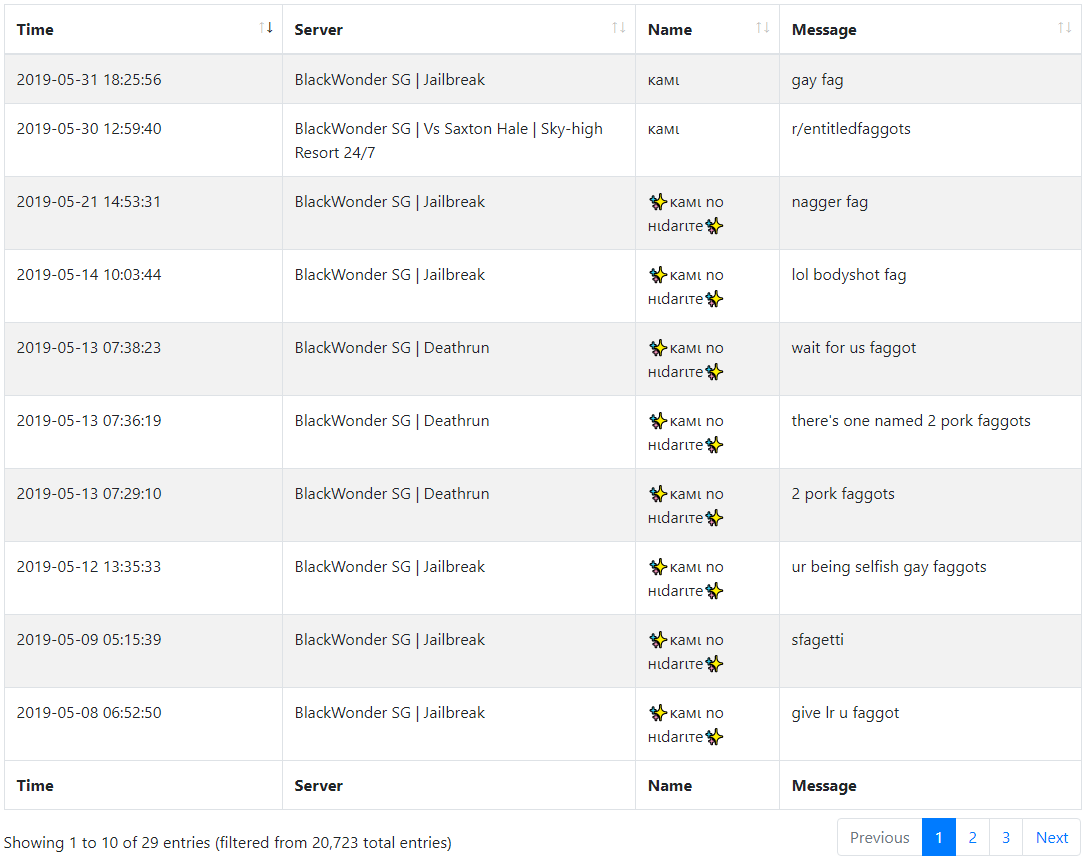The width and height of the screenshot is (1085, 860).
Task: Go to page 2 of results
Action: [972, 837]
